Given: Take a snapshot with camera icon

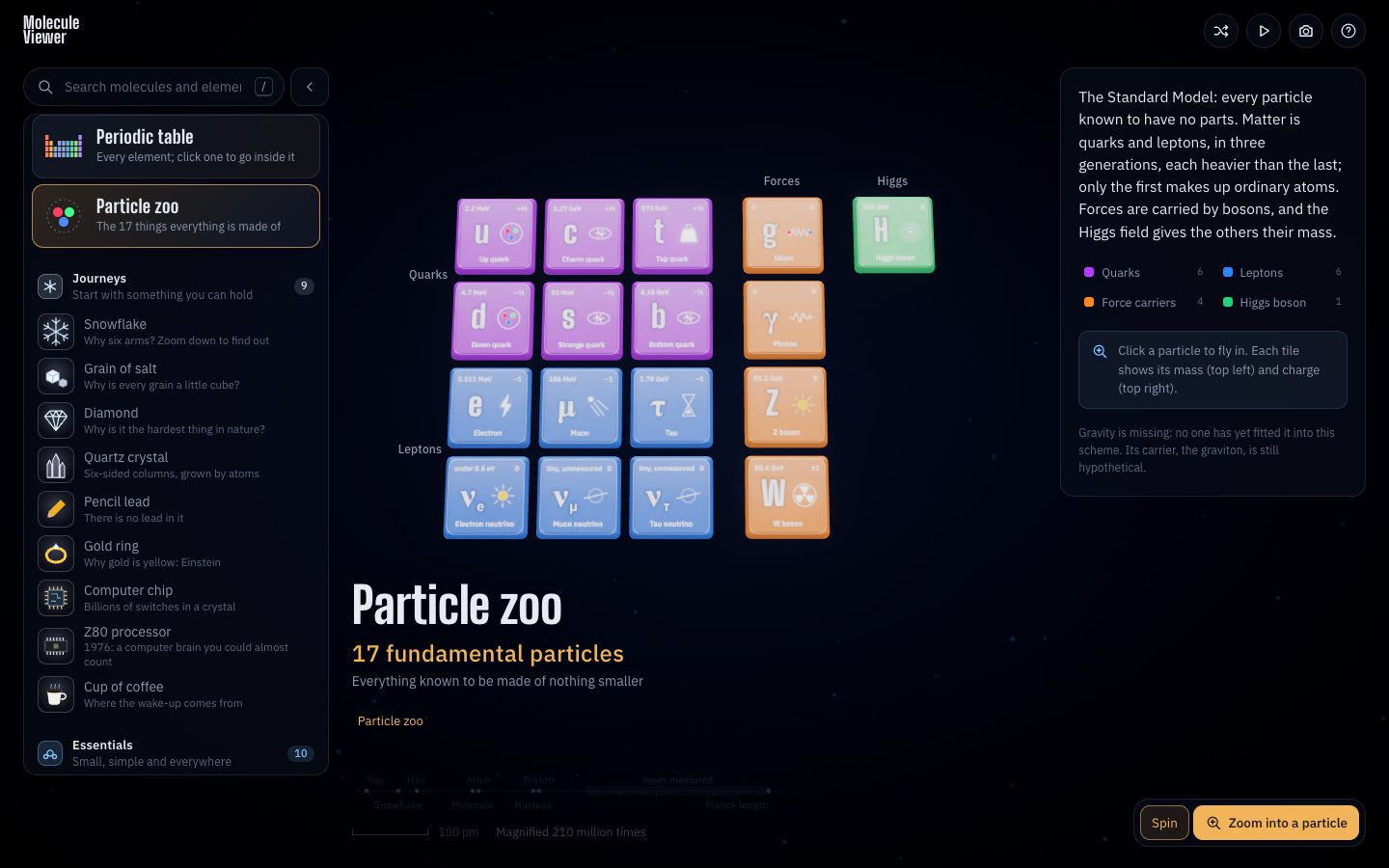Looking at the screenshot, I should click(1306, 31).
